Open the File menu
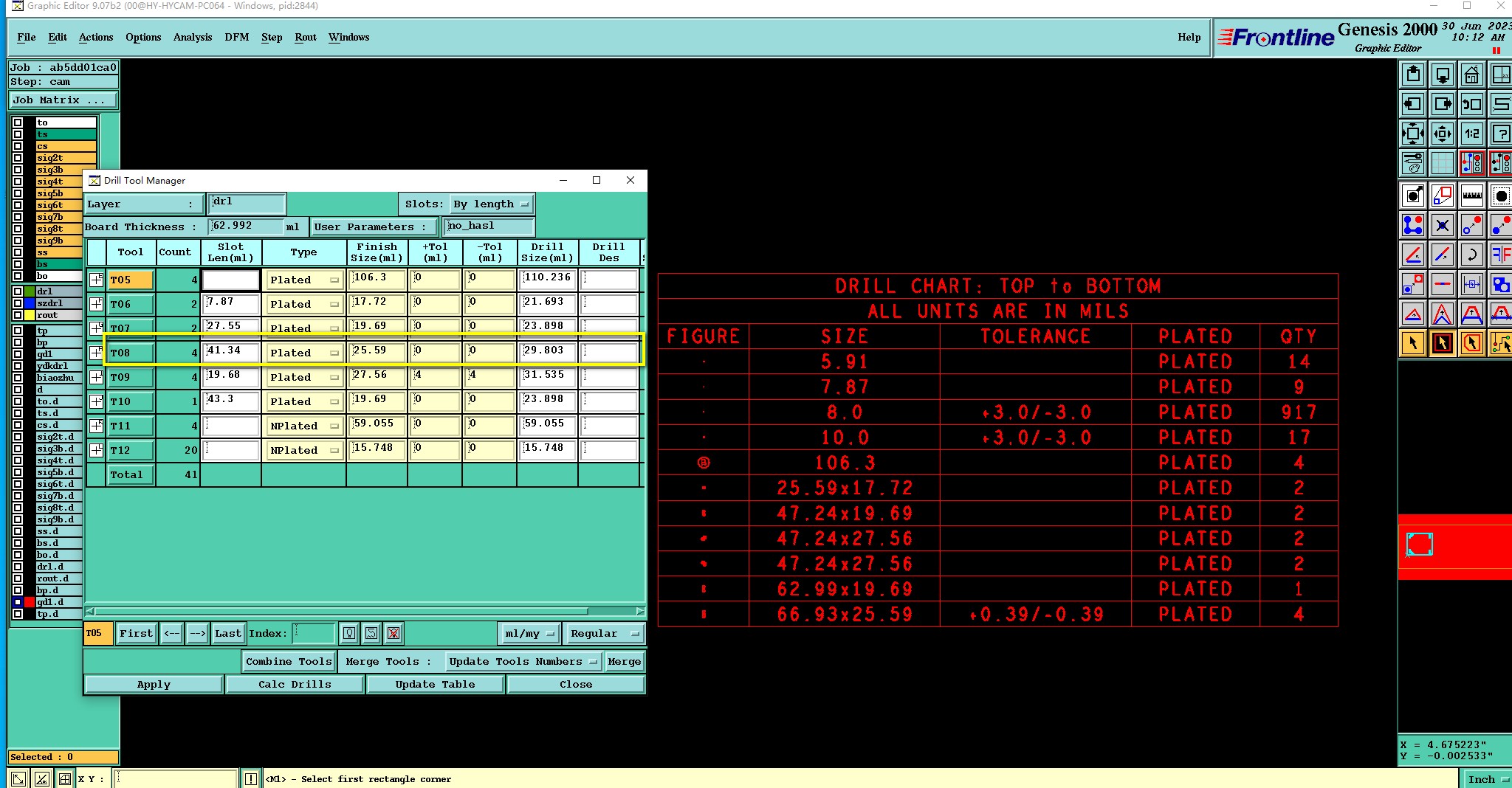 pos(27,37)
